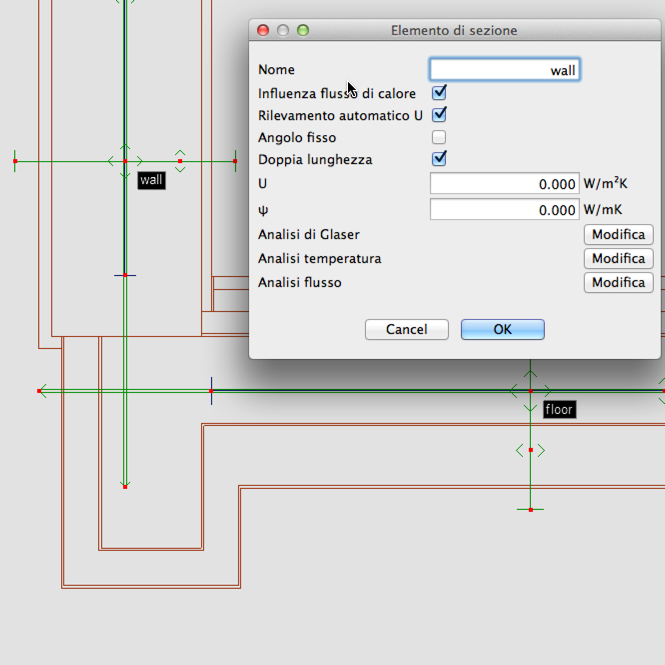Select red endpoint at bottom of wall line
Image resolution: width=665 pixels, height=665 pixels.
pyautogui.click(x=125, y=487)
